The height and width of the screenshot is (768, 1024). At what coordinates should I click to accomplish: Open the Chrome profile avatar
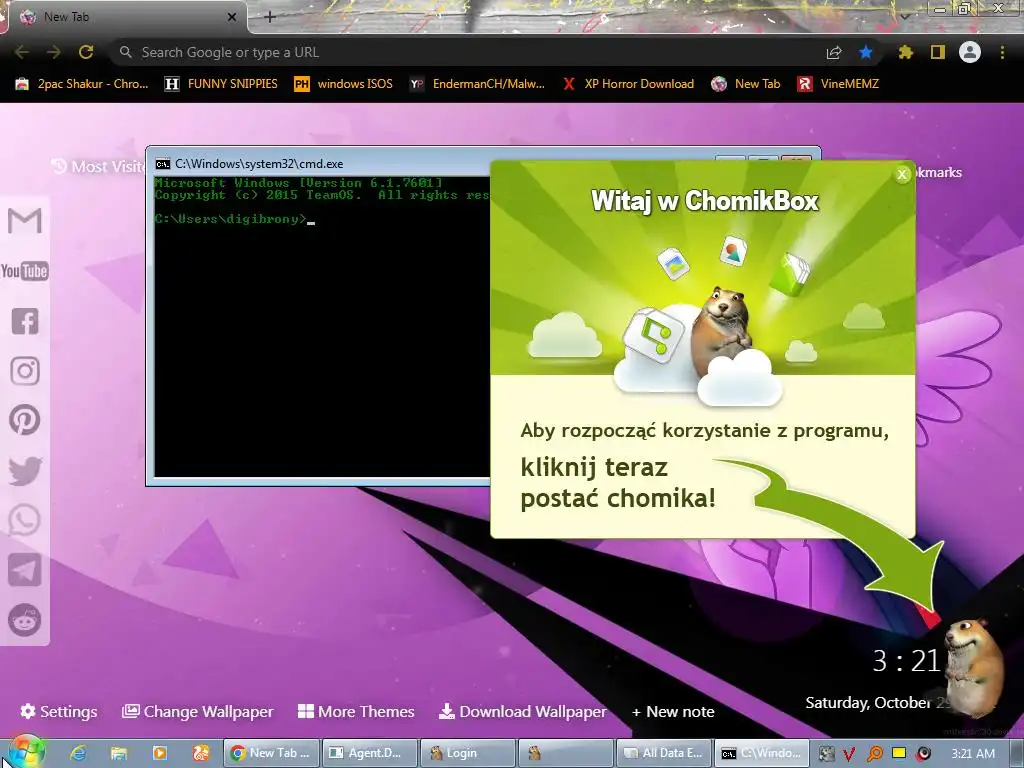click(x=970, y=52)
